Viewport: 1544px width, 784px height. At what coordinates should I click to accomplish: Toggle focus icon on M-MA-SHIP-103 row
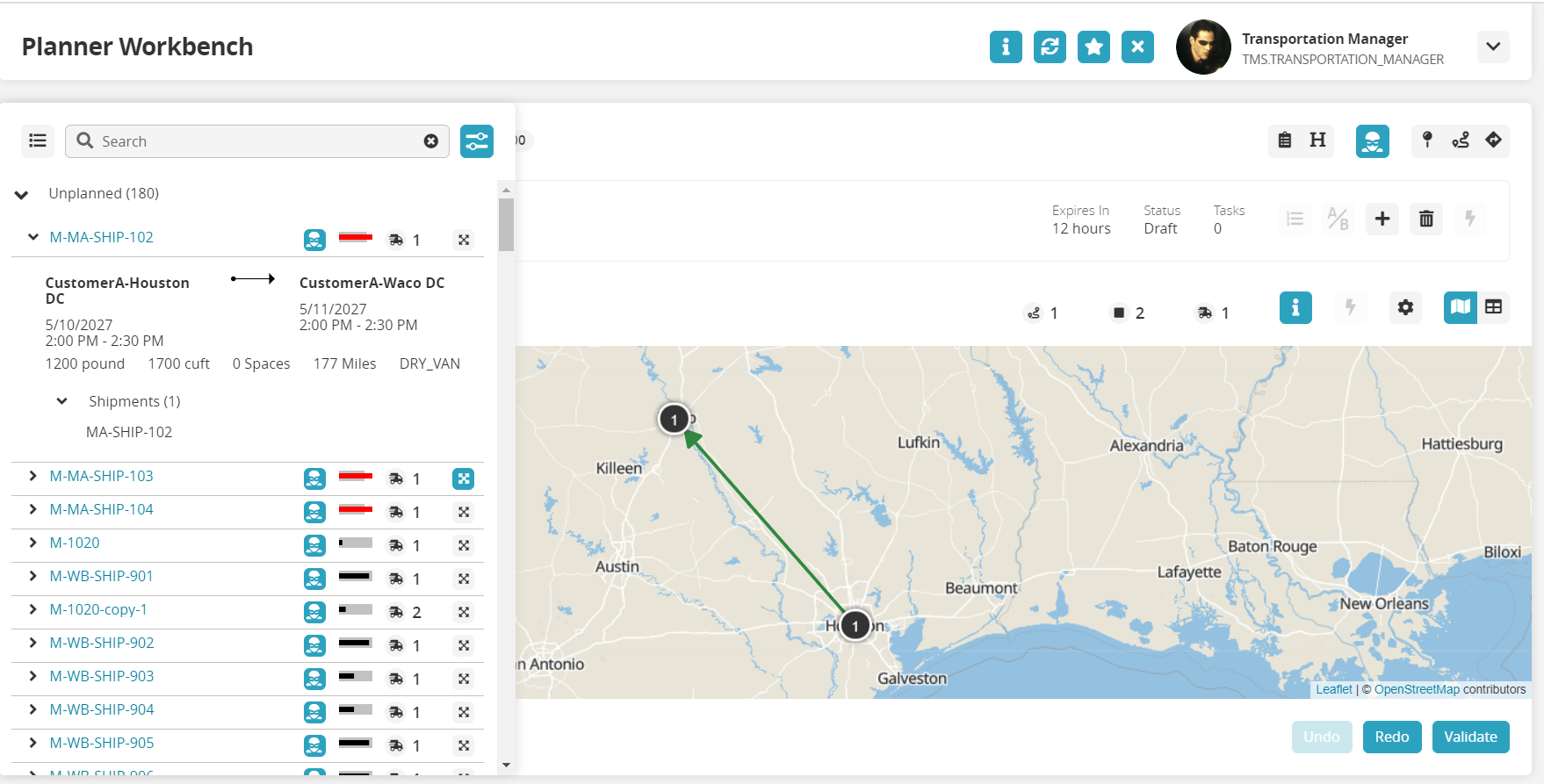click(x=464, y=478)
